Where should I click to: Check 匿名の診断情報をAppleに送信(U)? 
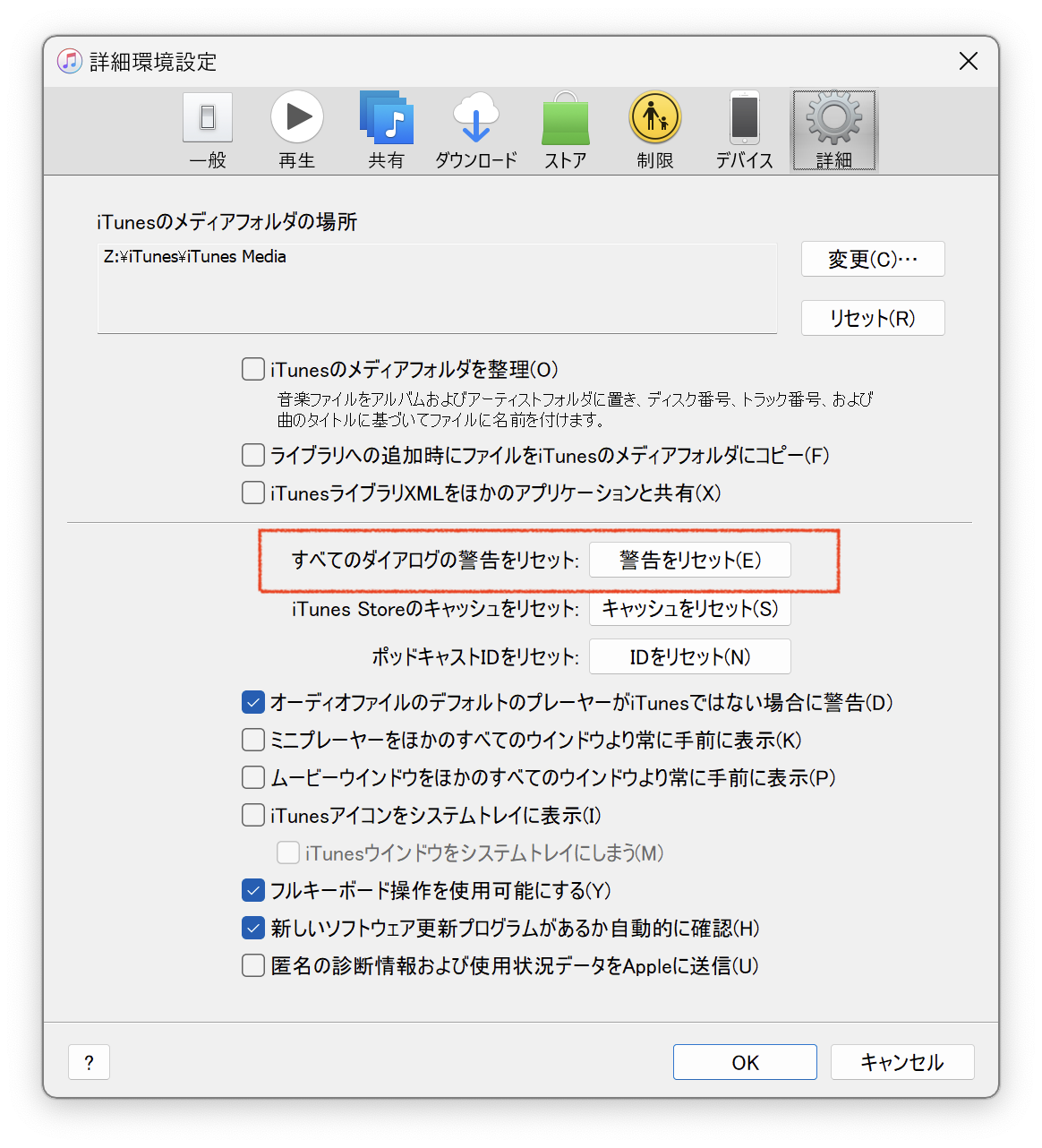[x=253, y=965]
